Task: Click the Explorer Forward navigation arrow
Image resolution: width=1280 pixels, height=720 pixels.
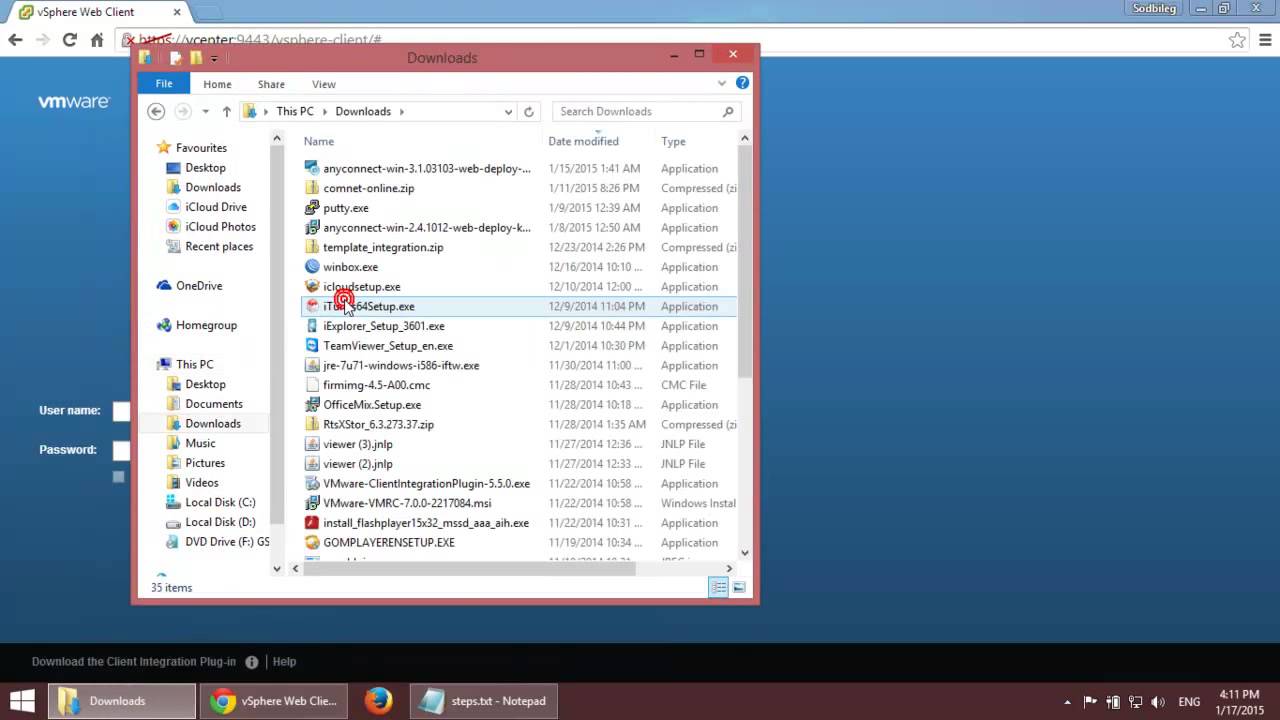Action: pos(182,111)
